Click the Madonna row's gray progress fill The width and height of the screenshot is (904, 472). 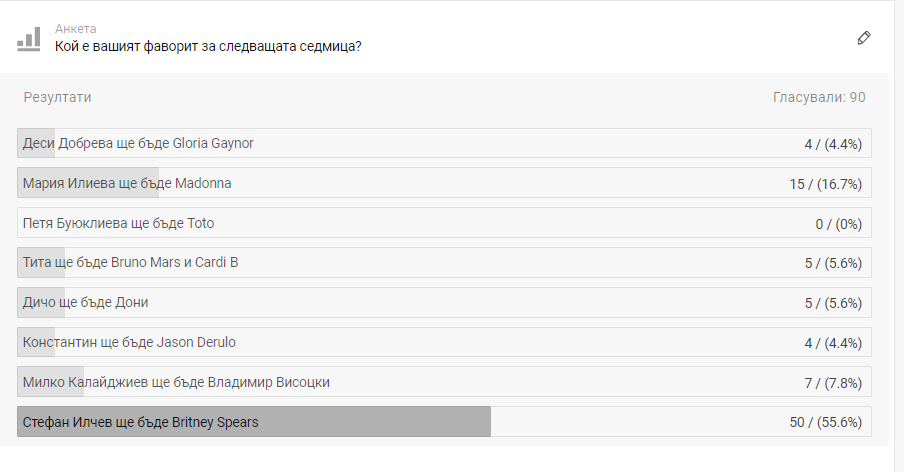[88, 183]
